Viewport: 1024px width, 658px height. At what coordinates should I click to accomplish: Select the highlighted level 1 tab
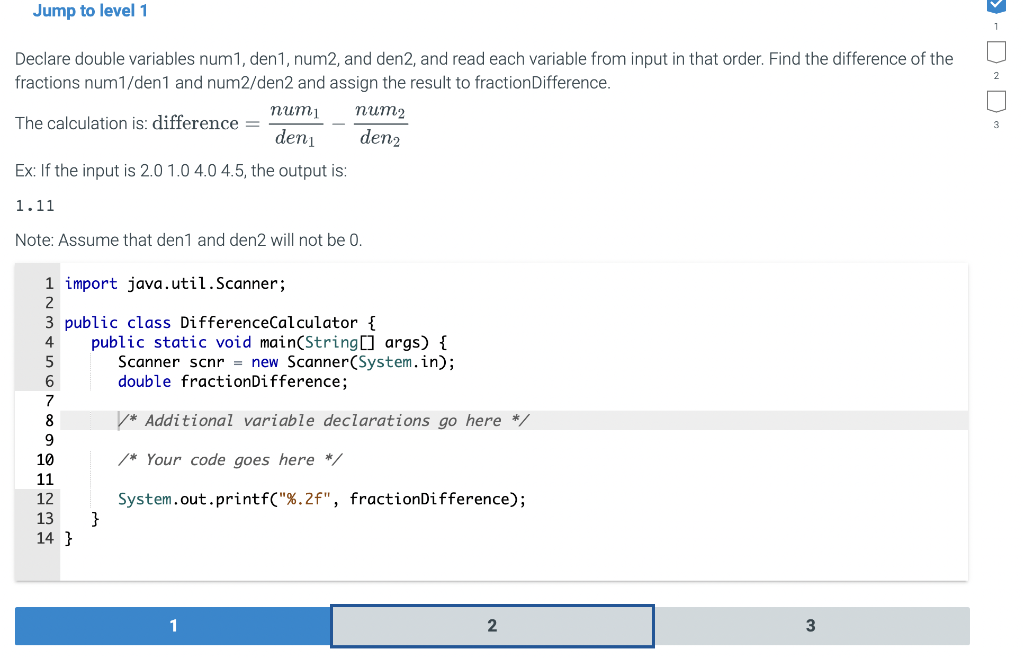172,625
